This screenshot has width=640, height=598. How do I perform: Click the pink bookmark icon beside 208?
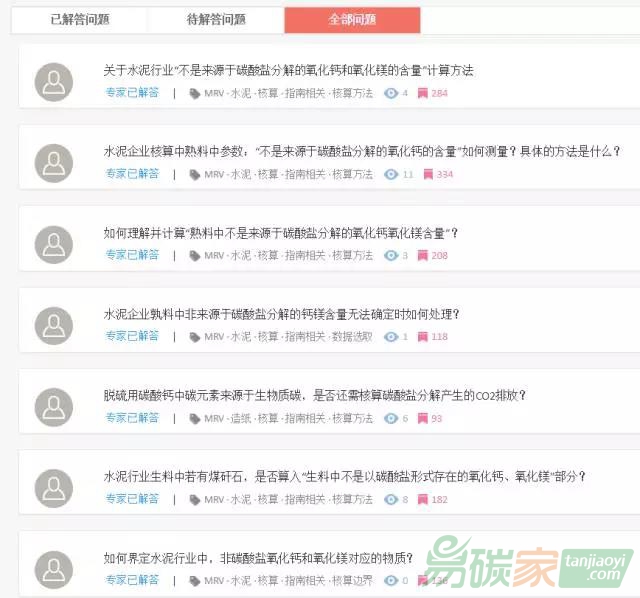(422, 256)
